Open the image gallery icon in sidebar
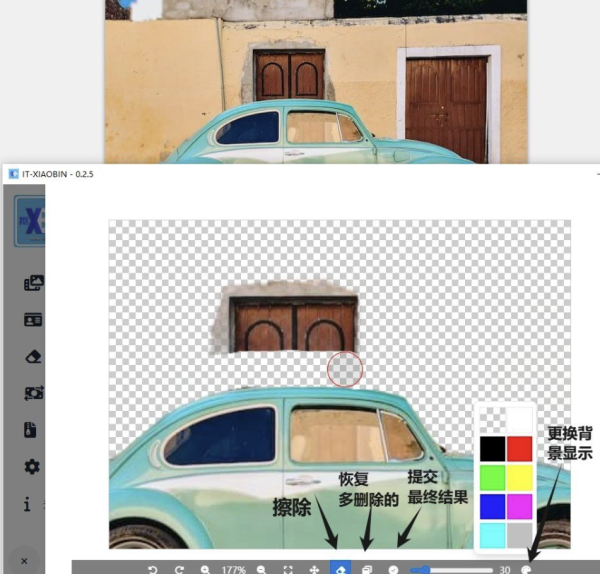600x574 pixels. (x=33, y=283)
